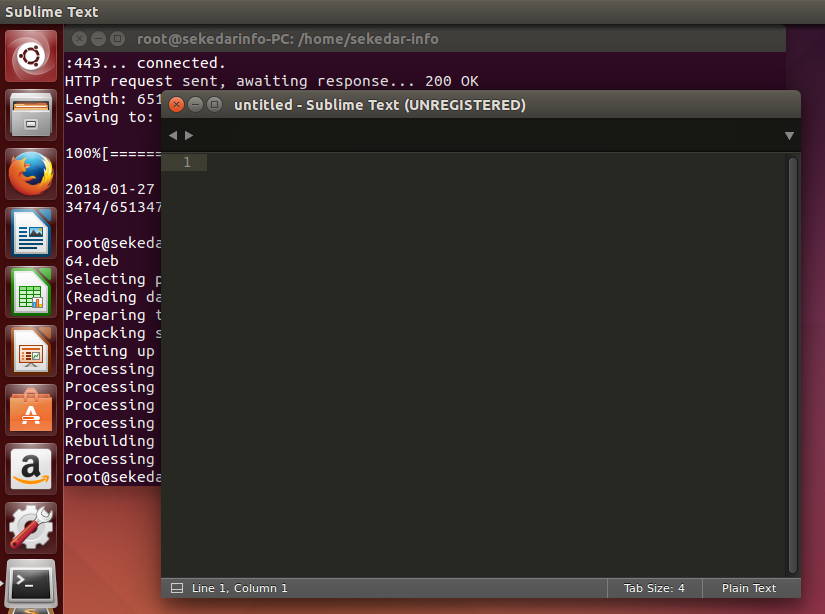Click line number 1 in the gutter
The width and height of the screenshot is (825, 614).
click(x=185, y=162)
